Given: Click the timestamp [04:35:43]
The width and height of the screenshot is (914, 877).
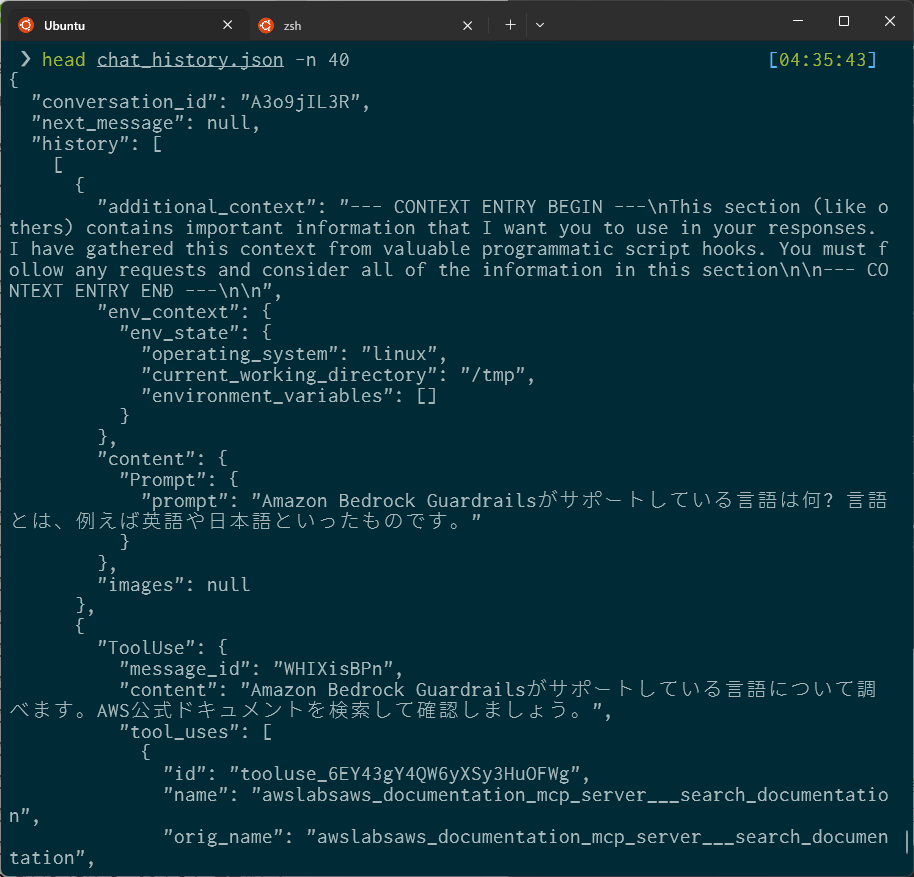Looking at the screenshot, I should click(822, 59).
